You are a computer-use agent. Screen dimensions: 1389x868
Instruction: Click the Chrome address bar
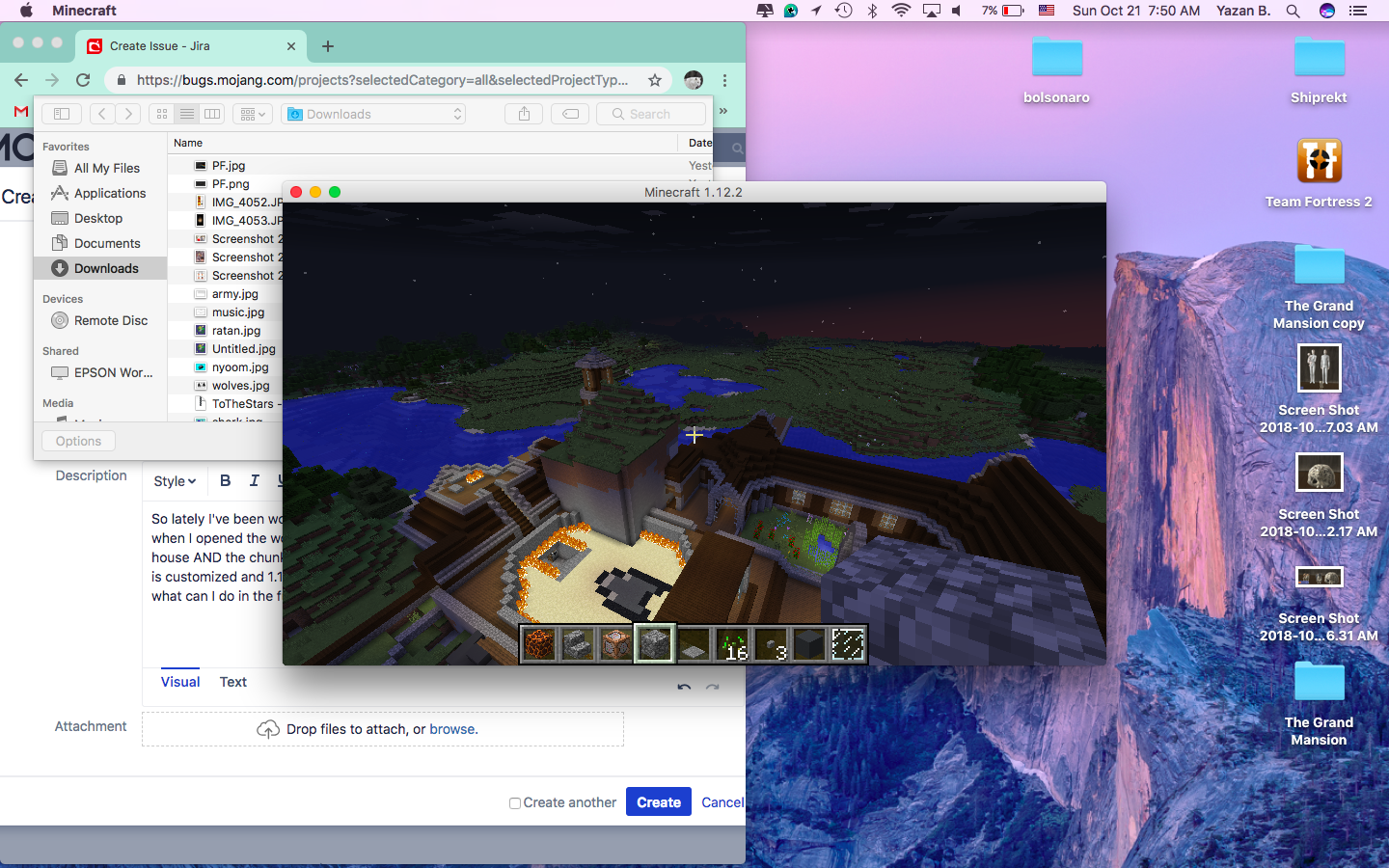click(382, 80)
